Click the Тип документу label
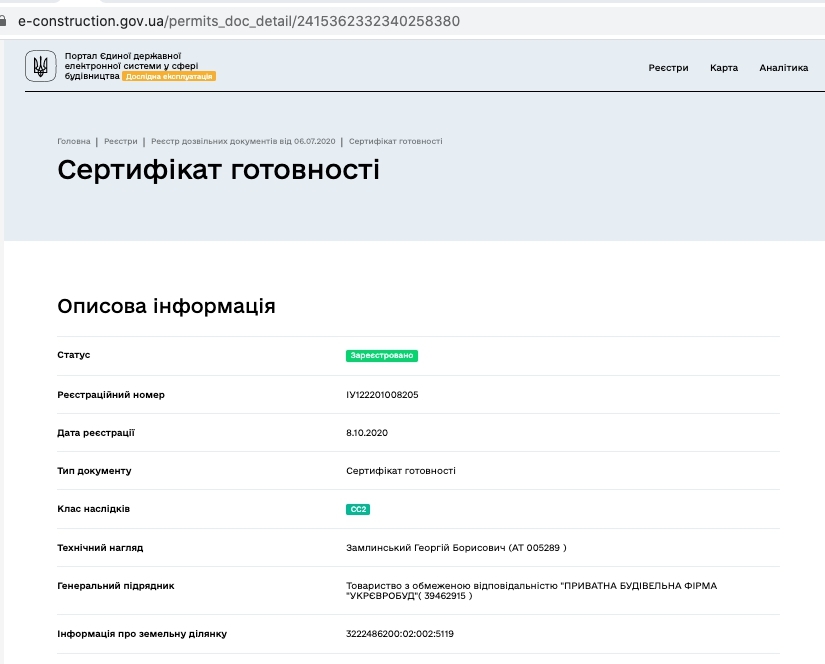This screenshot has height=664, width=825. tap(94, 471)
